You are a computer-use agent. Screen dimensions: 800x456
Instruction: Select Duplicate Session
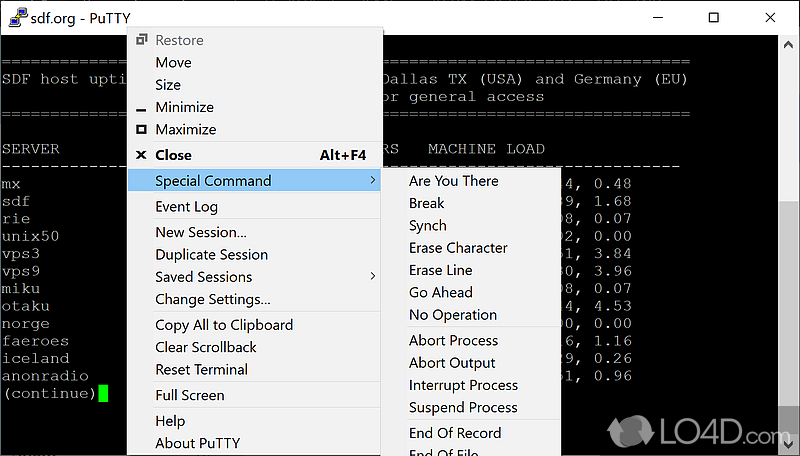[211, 255]
